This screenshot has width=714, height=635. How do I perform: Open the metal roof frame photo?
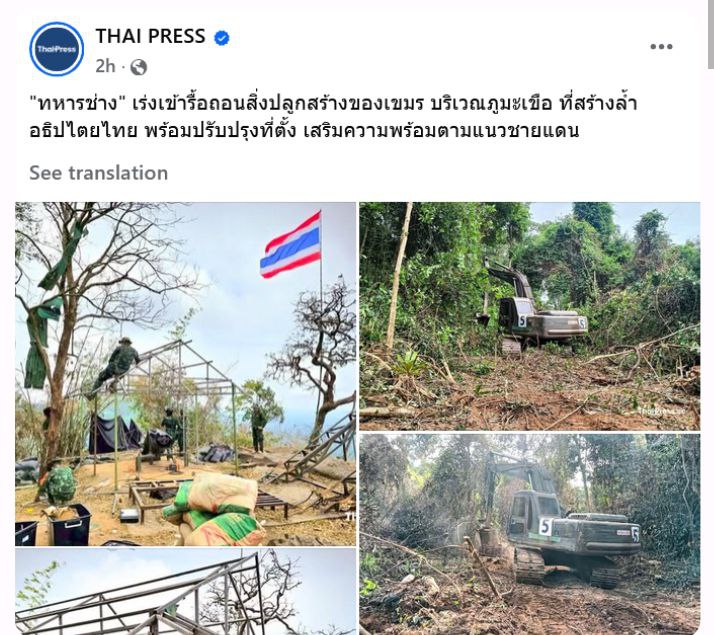pos(185,592)
